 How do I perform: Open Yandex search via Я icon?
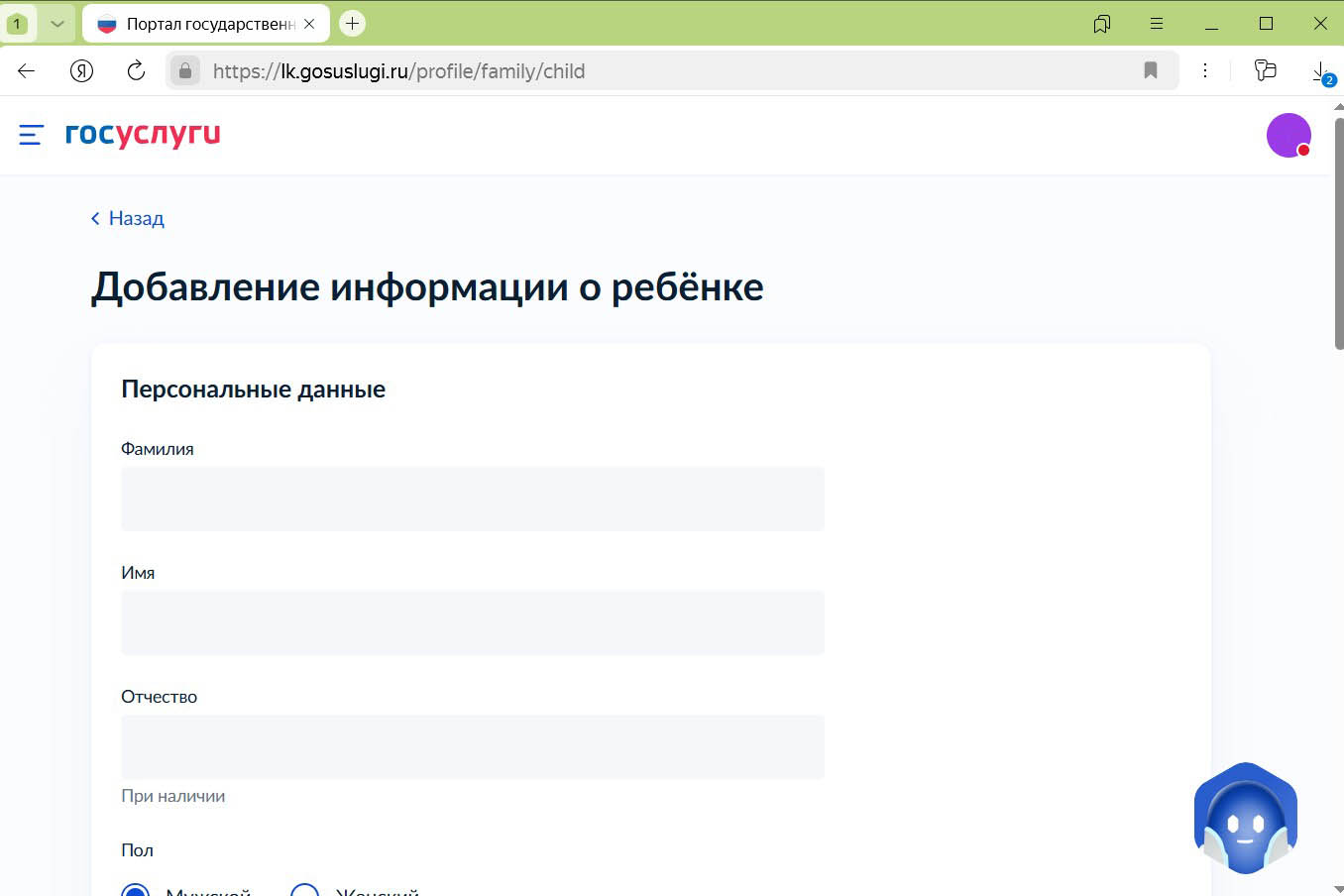tap(82, 70)
